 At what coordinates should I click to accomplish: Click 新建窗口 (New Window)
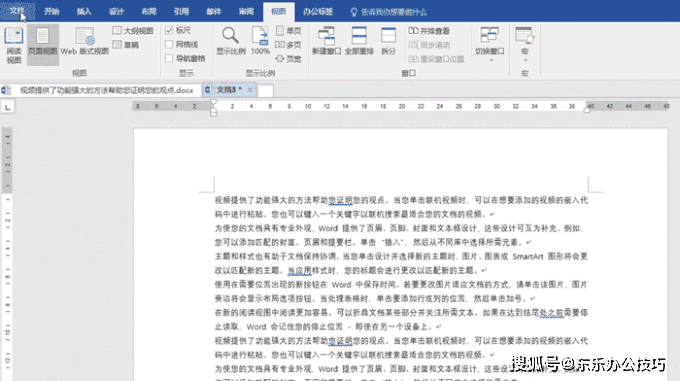click(x=327, y=41)
